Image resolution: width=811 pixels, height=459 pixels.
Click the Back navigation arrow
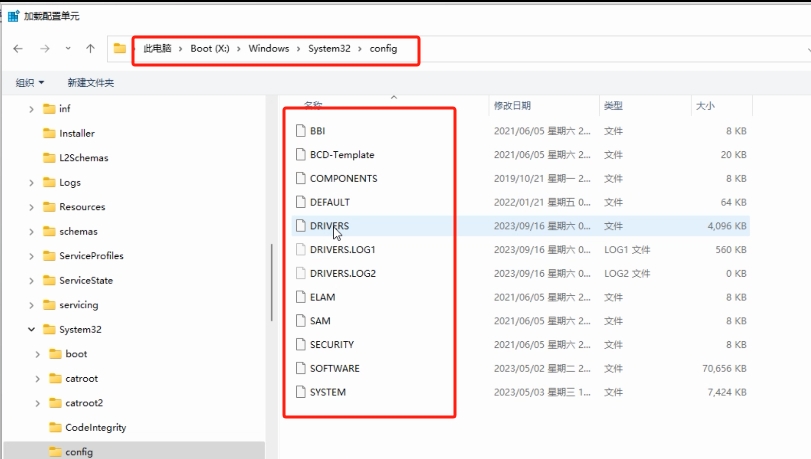click(x=18, y=49)
